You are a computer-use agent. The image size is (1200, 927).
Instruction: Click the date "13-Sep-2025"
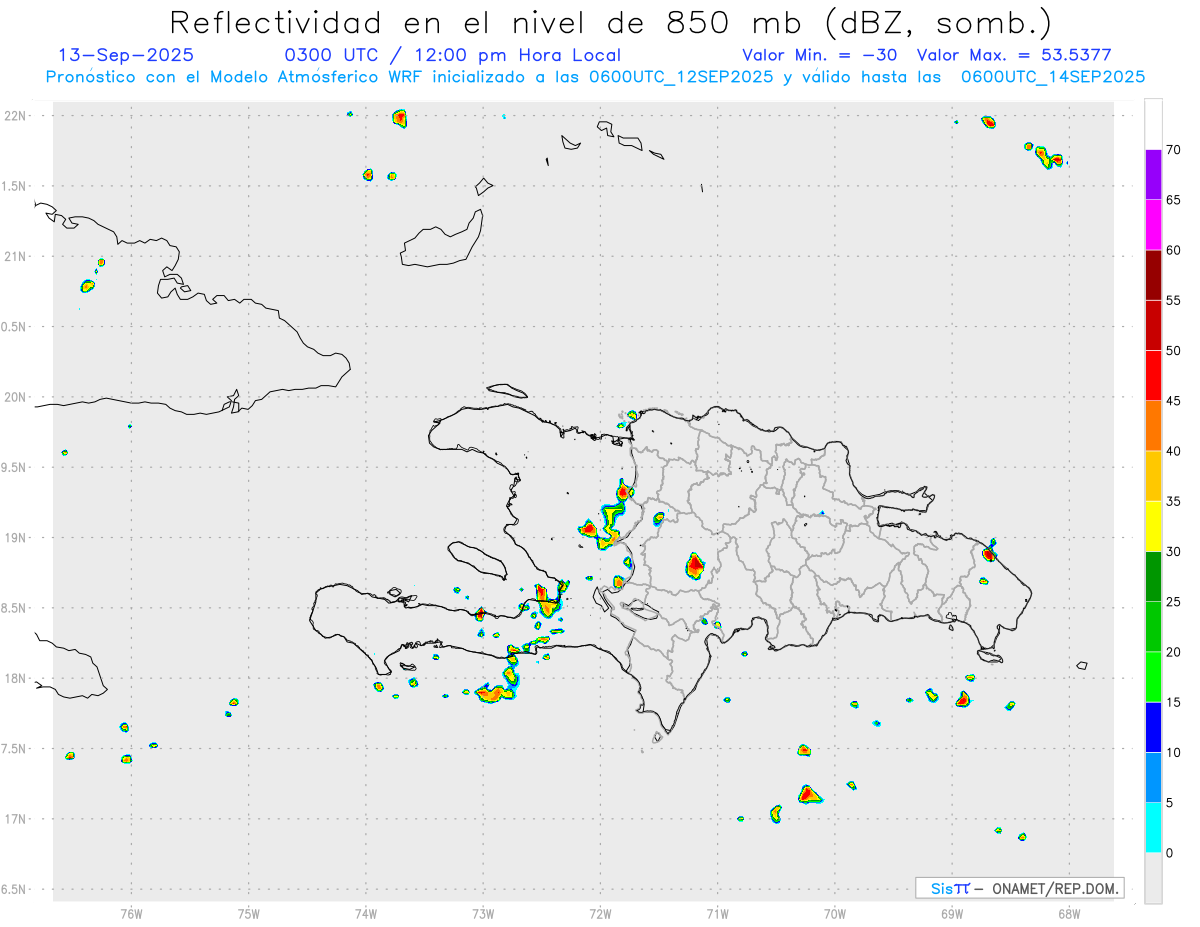coord(126,55)
